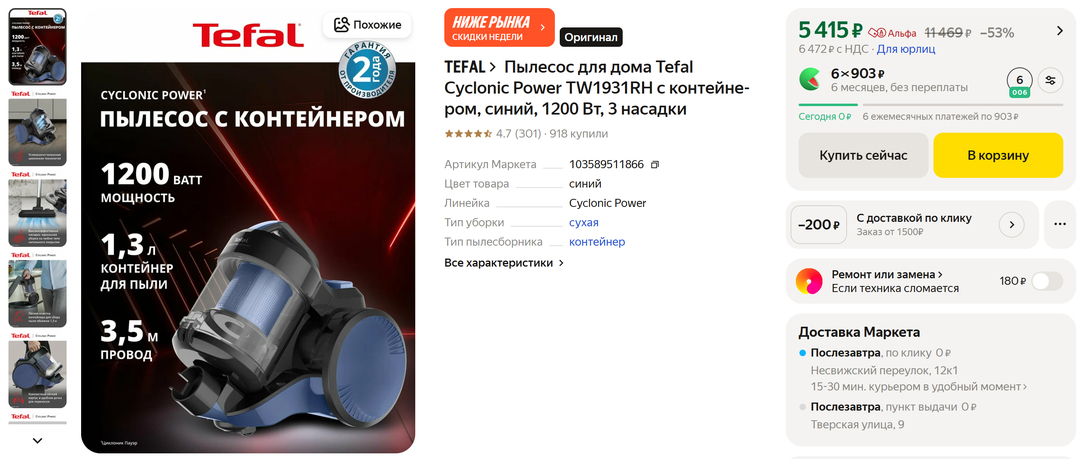Viewport: 1090px width, 459px height.
Task: Click the Split installment green logo icon
Action: click(x=809, y=80)
